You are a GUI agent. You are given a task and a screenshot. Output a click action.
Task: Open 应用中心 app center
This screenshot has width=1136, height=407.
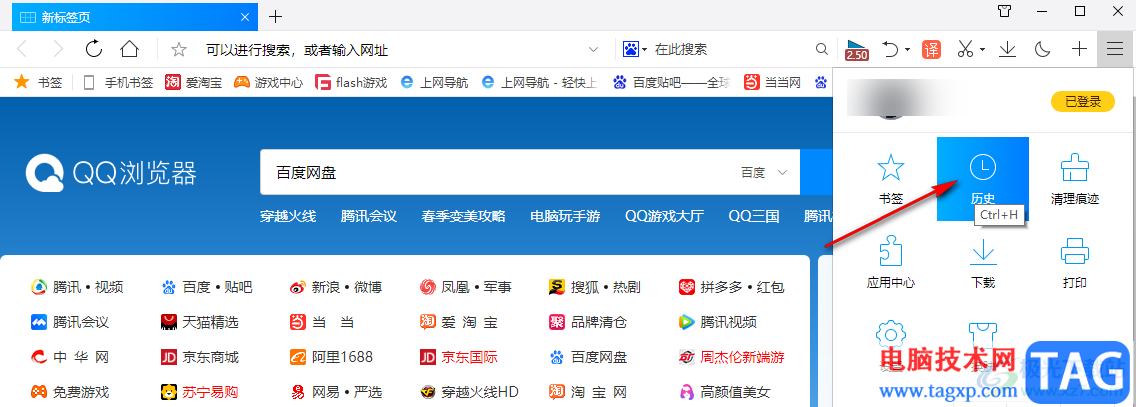(x=890, y=262)
